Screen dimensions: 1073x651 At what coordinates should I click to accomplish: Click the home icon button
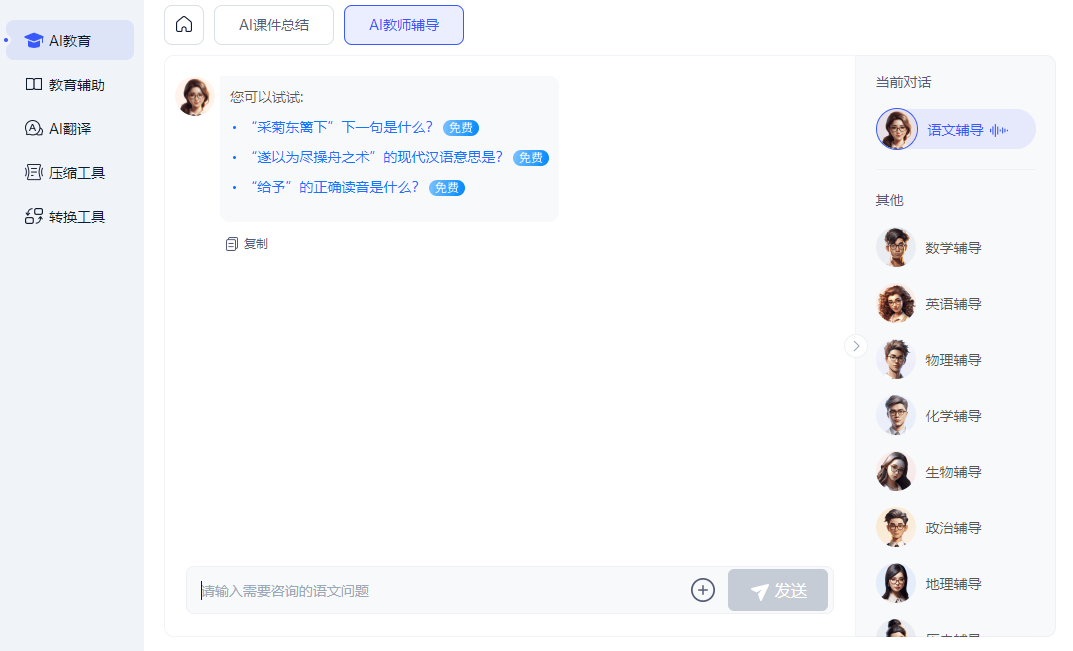coord(184,25)
